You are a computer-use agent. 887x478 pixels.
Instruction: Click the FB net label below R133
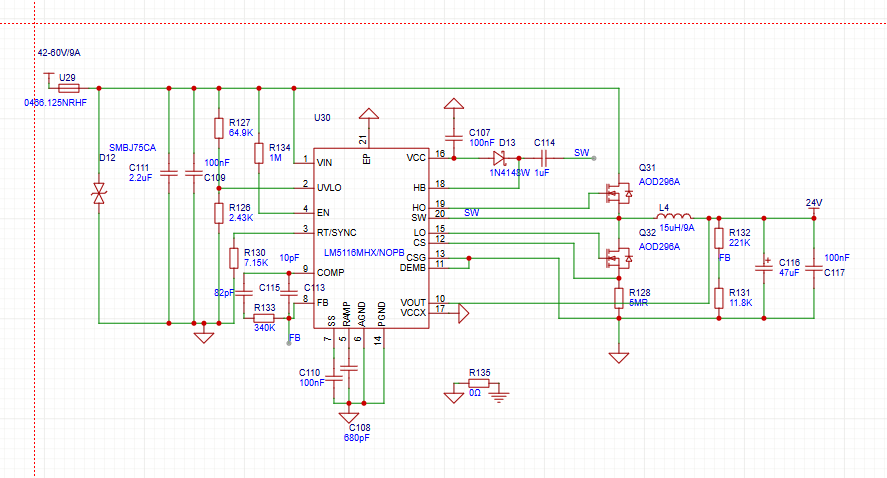pyautogui.click(x=295, y=338)
